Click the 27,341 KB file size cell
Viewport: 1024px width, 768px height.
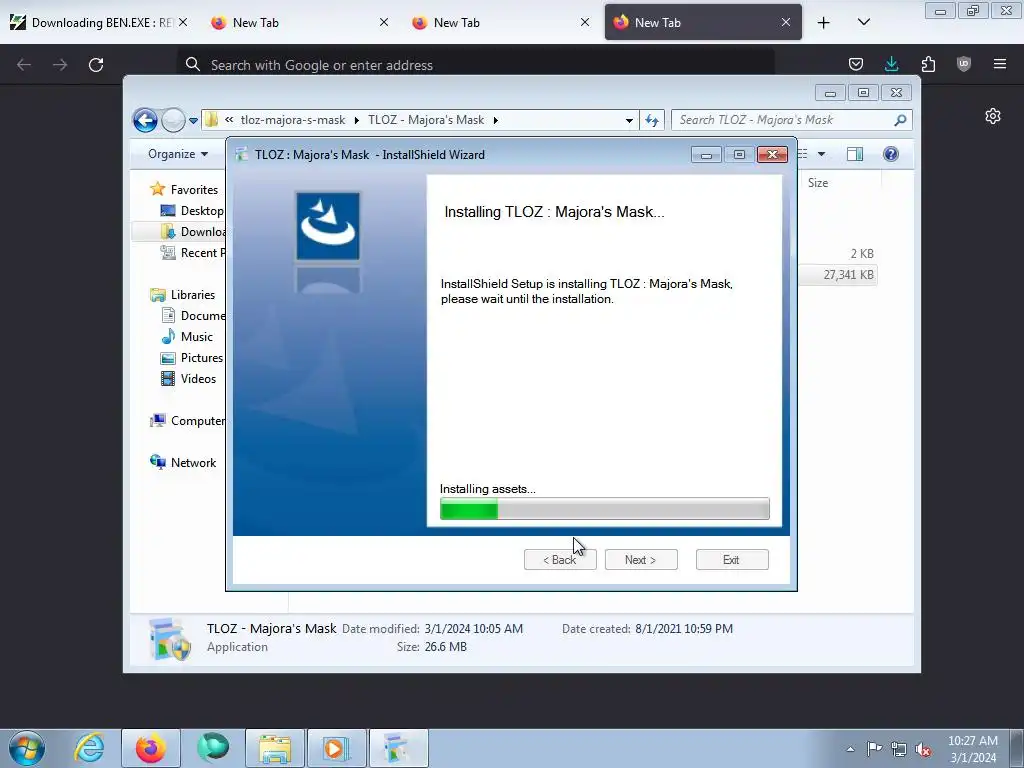click(x=848, y=275)
